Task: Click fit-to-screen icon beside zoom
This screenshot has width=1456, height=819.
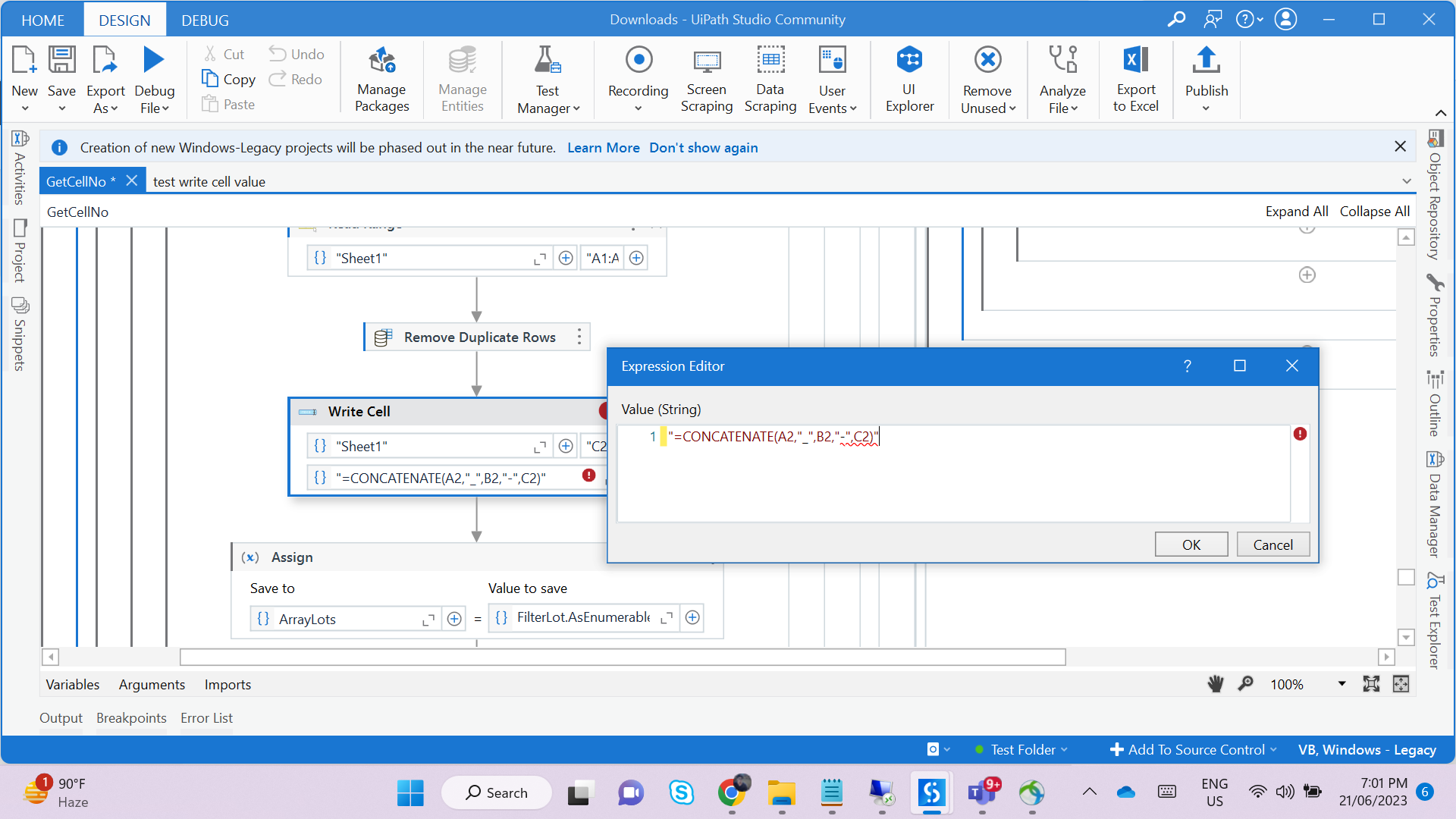Action: click(x=1371, y=684)
